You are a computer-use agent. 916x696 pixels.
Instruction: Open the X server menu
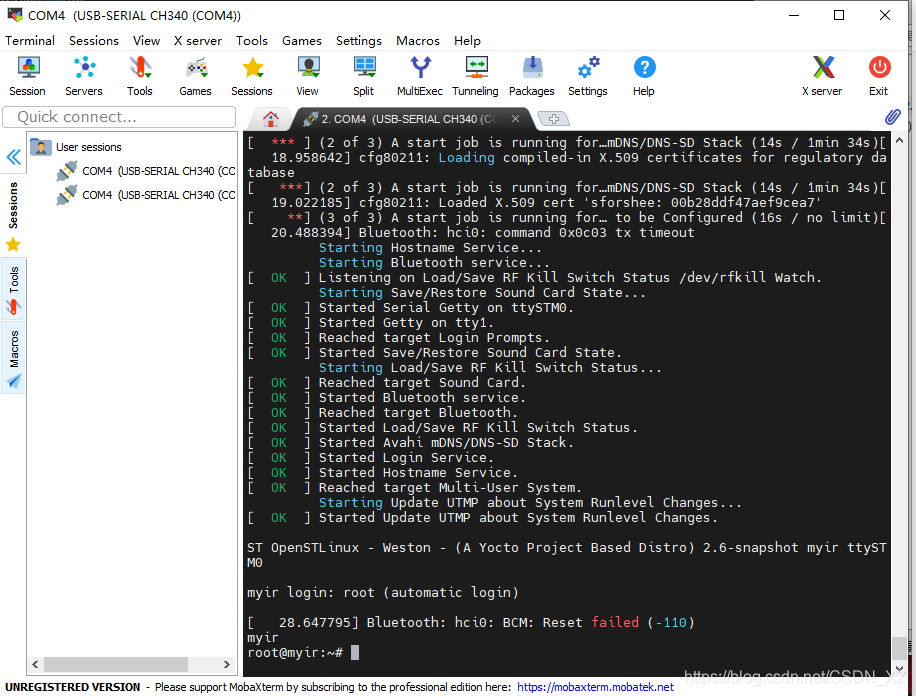click(197, 40)
